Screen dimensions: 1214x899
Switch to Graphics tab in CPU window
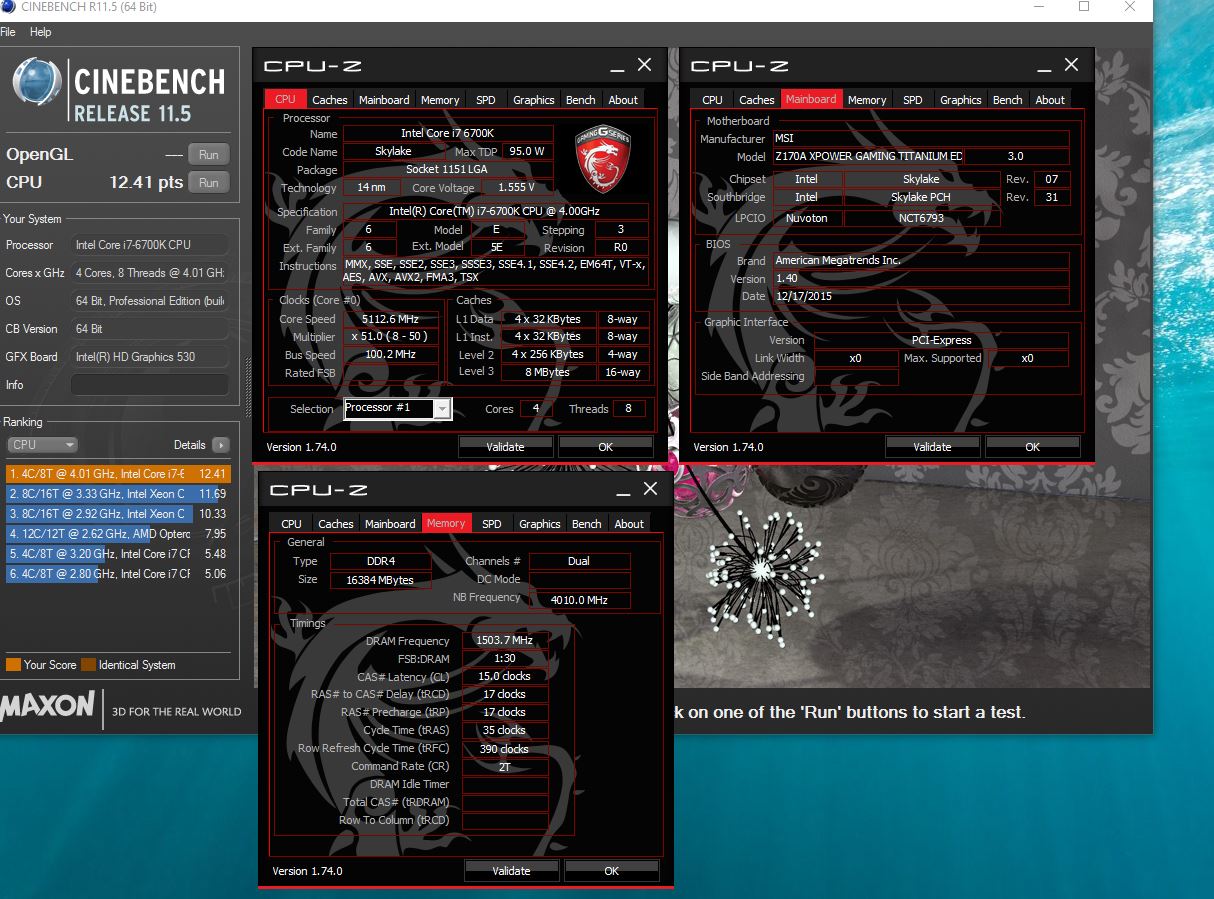coord(533,100)
